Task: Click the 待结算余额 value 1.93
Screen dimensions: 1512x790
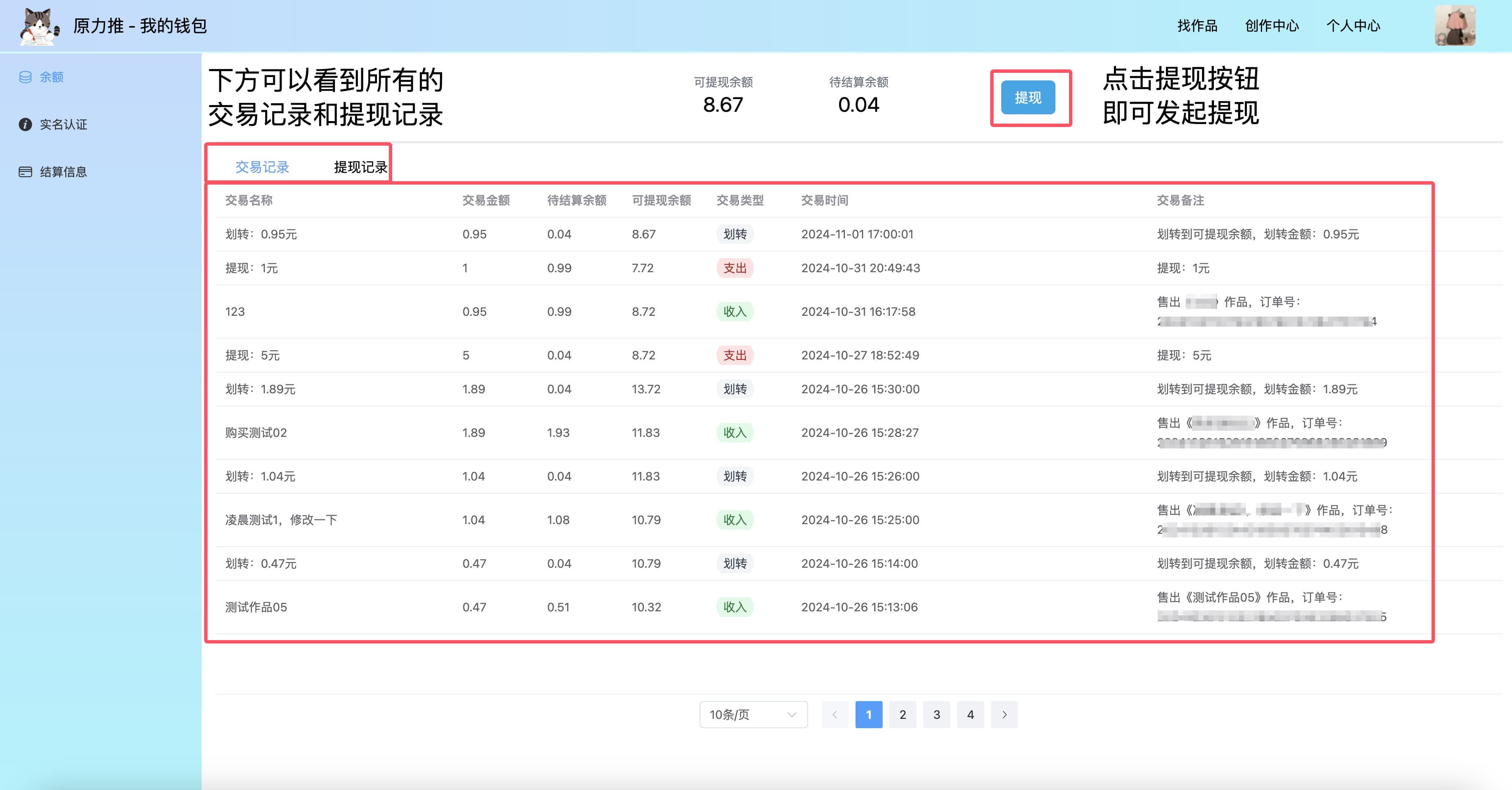Action: tap(558, 433)
